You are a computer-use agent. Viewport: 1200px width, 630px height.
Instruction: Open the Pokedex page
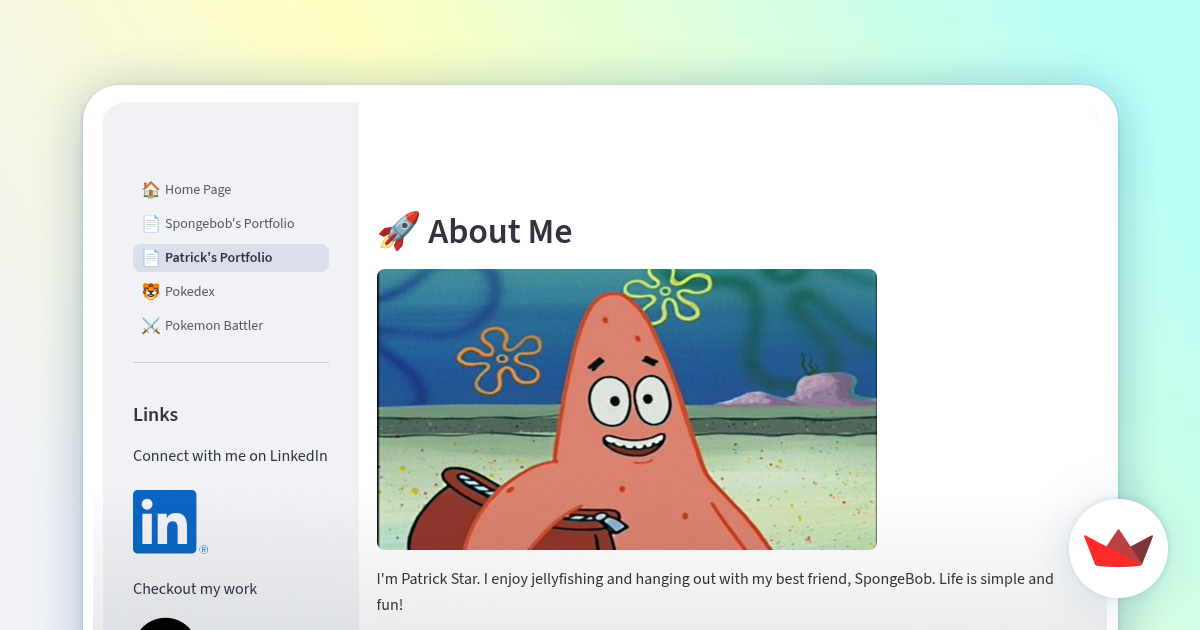(189, 291)
